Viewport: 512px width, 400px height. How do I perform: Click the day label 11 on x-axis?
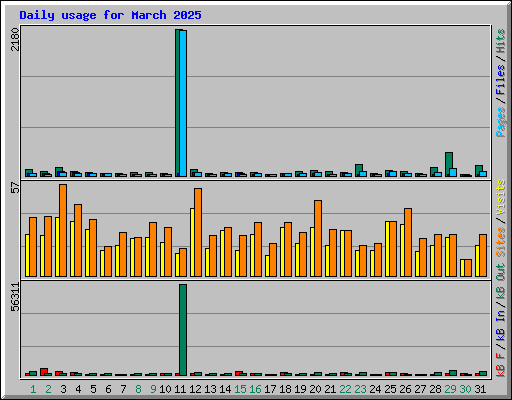coord(180,389)
